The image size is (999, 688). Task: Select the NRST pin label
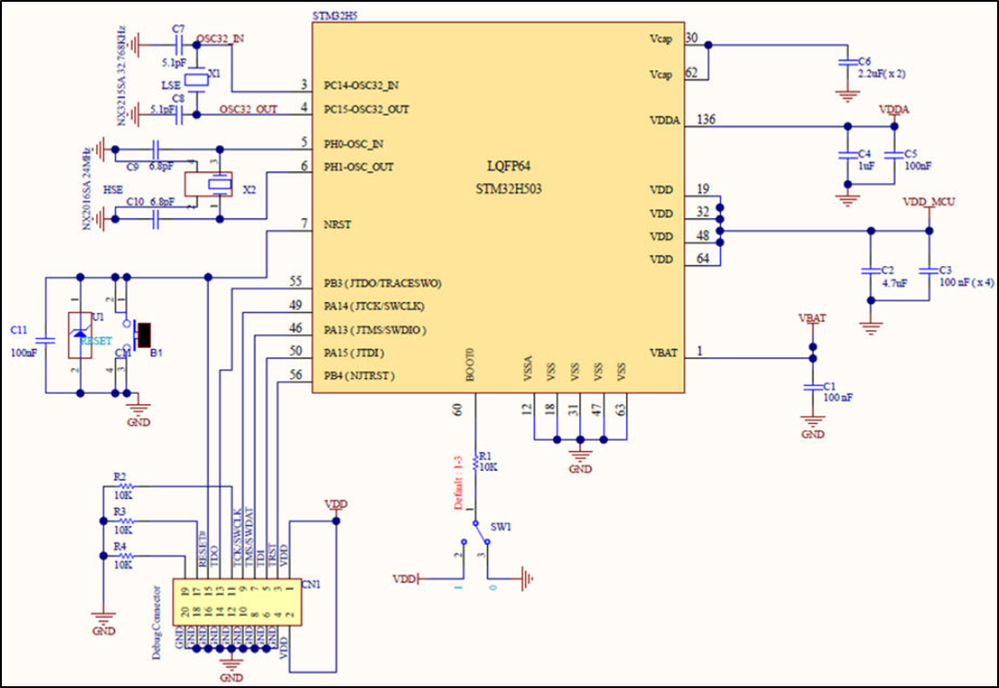pyautogui.click(x=337, y=224)
